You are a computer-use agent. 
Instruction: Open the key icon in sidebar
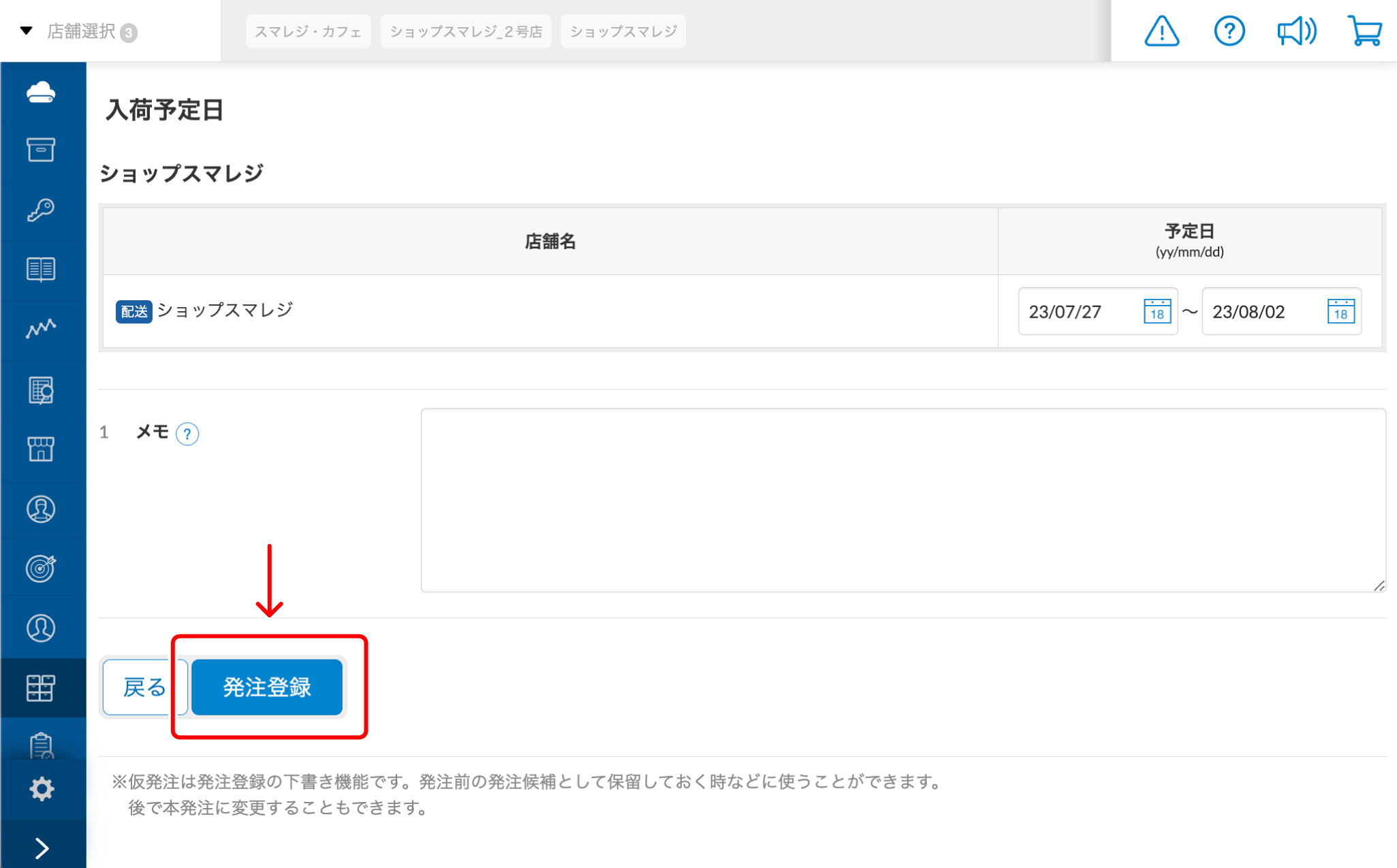pos(41,210)
